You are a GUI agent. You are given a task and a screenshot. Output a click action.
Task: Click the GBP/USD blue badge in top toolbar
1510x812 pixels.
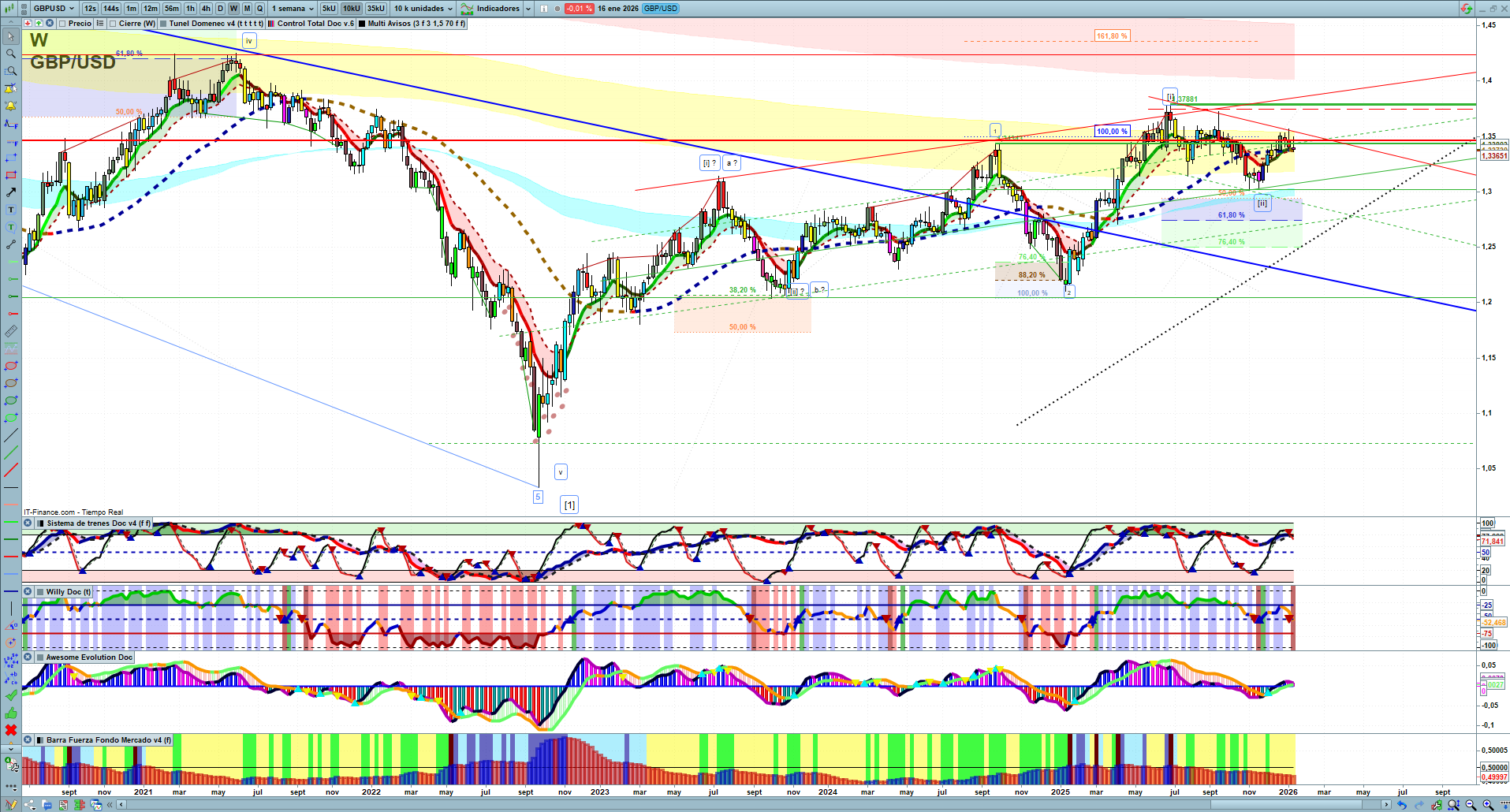click(660, 9)
